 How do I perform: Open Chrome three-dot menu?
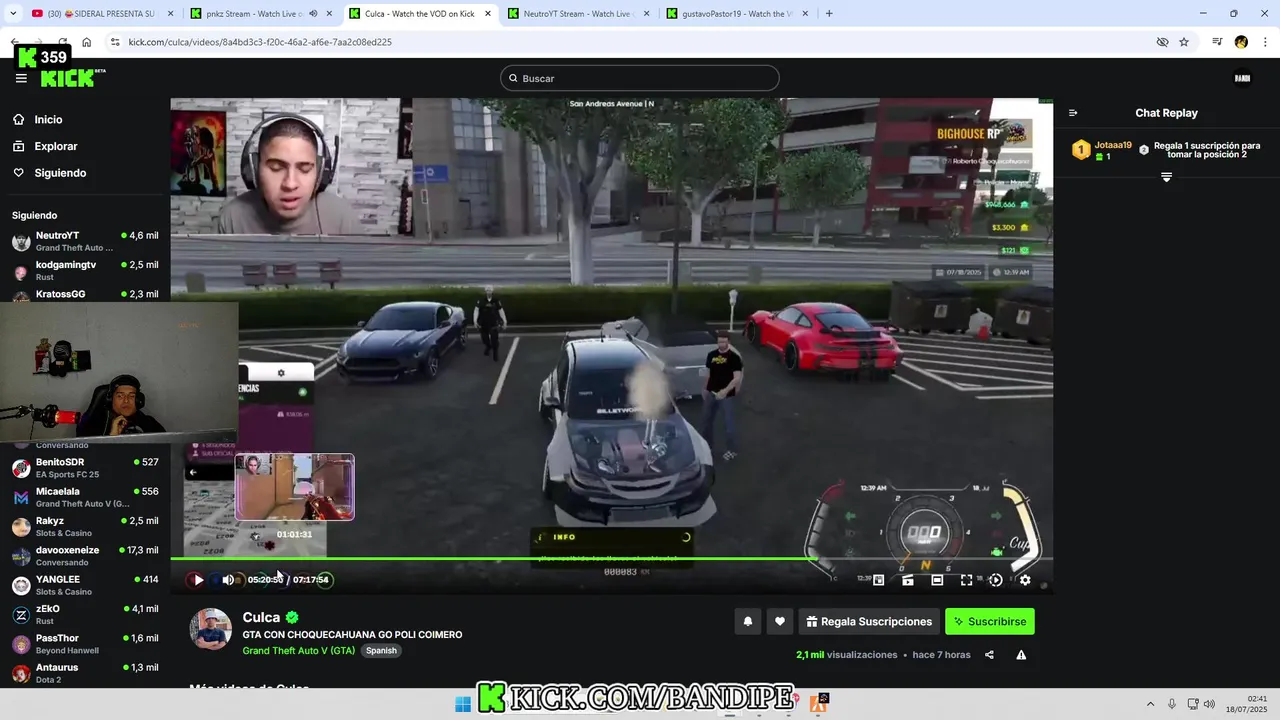1265,42
